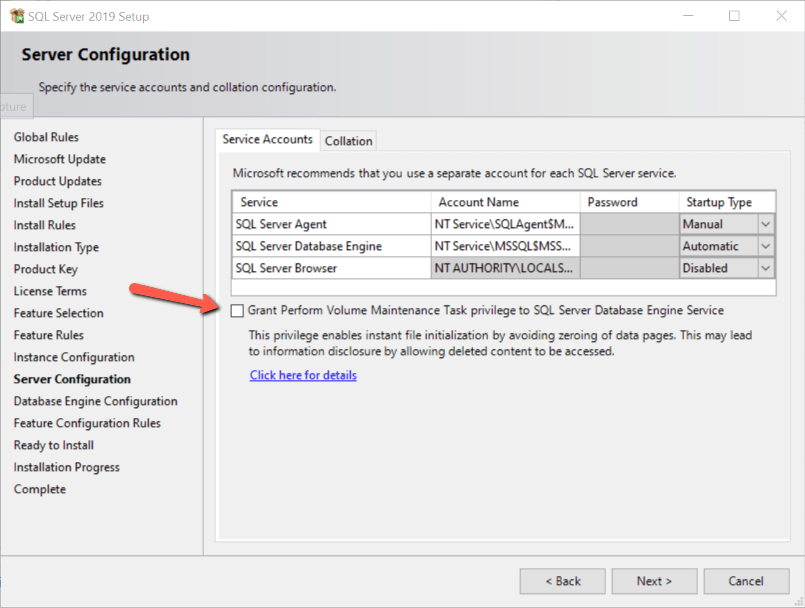The height and width of the screenshot is (608, 805).
Task: Click Feature Selection step in sidebar
Action: (59, 313)
